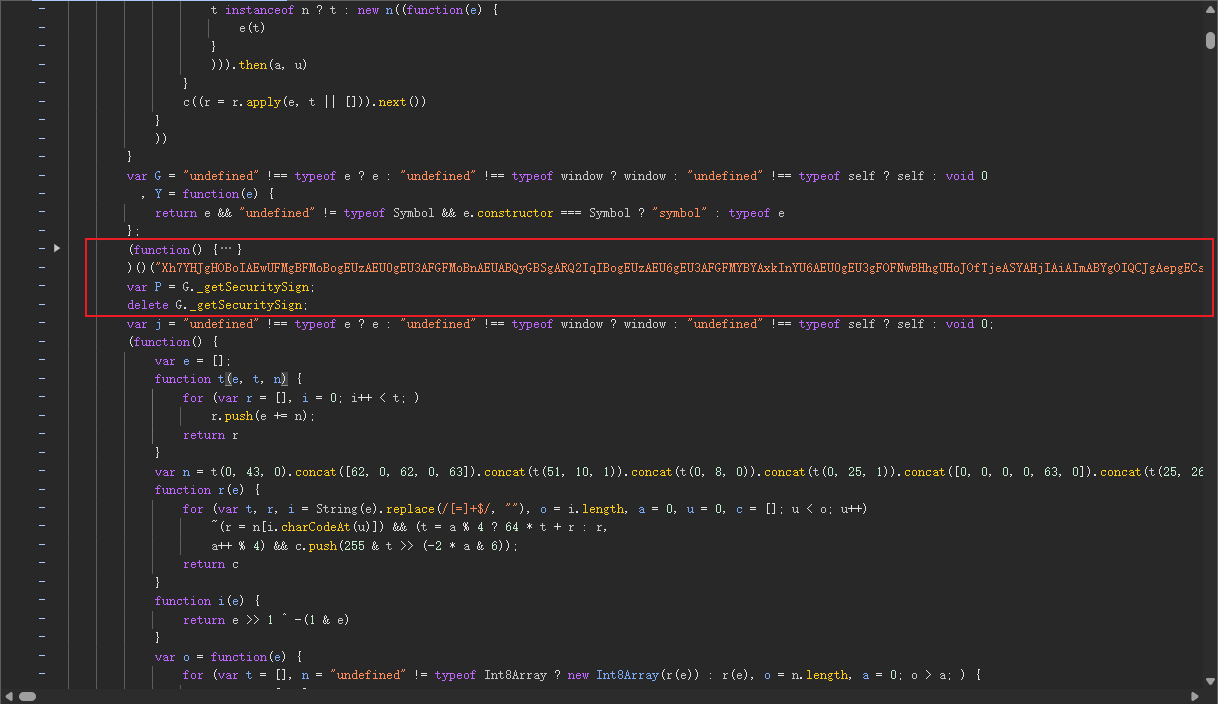The image size is (1218, 704).
Task: Click the vertical scrollbar thumb
Action: coord(1210,40)
